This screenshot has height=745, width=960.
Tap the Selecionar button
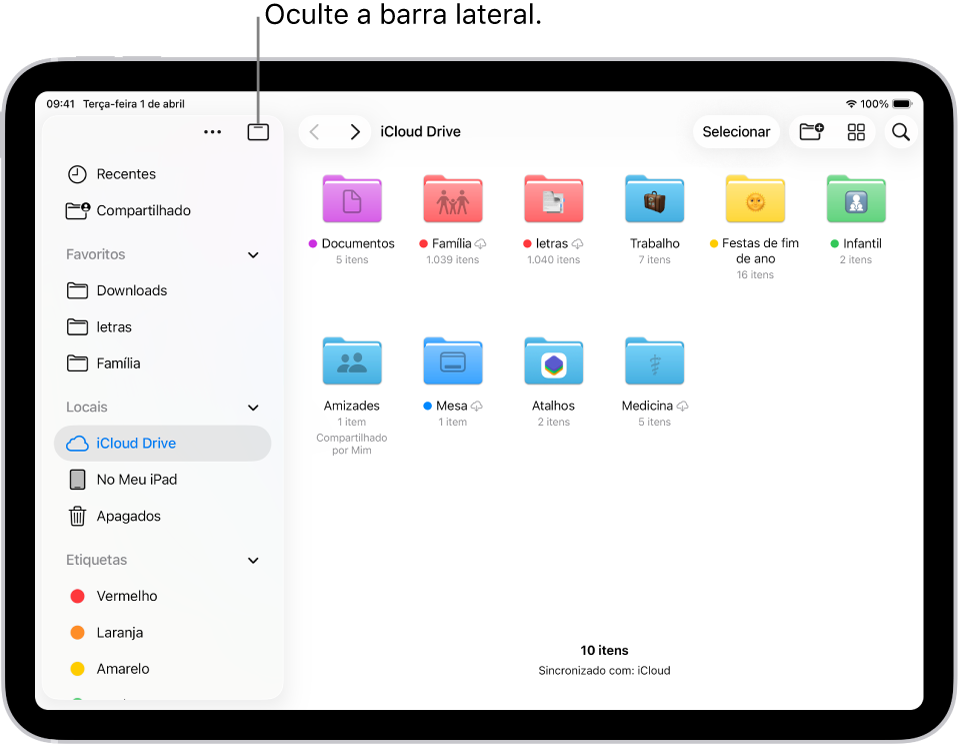(736, 131)
